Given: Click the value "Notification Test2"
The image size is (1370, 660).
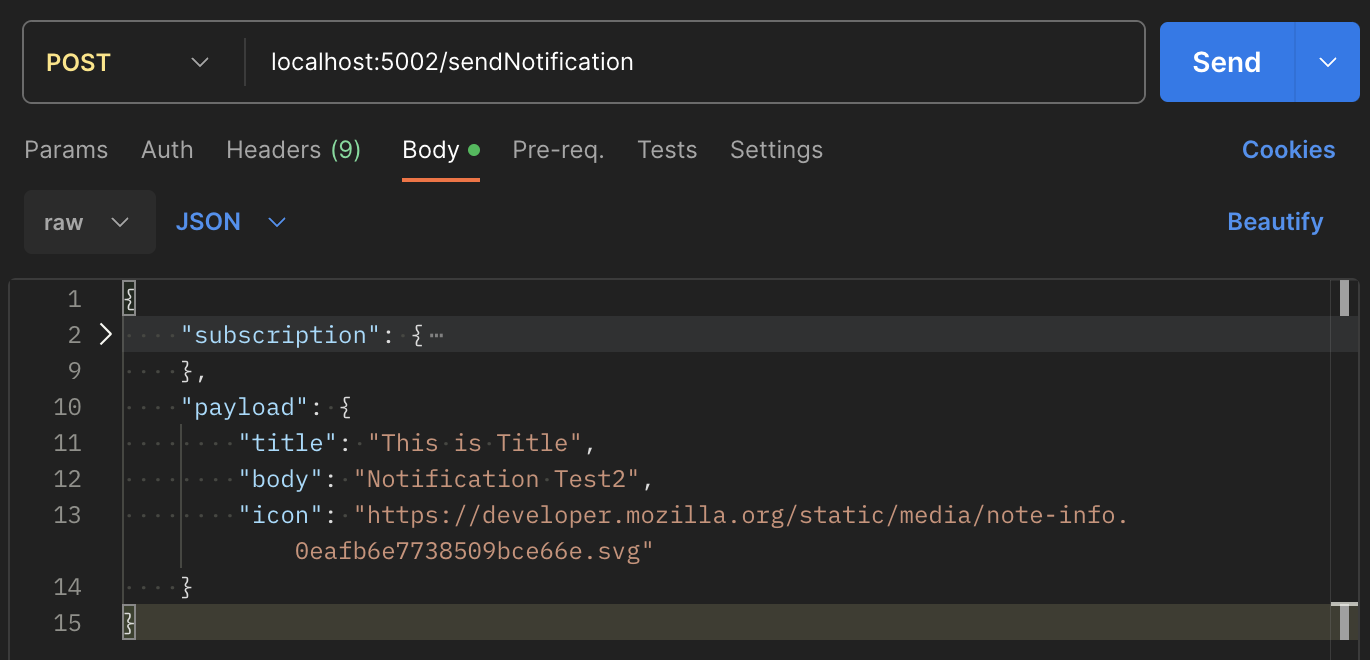Looking at the screenshot, I should pyautogui.click(x=496, y=479).
